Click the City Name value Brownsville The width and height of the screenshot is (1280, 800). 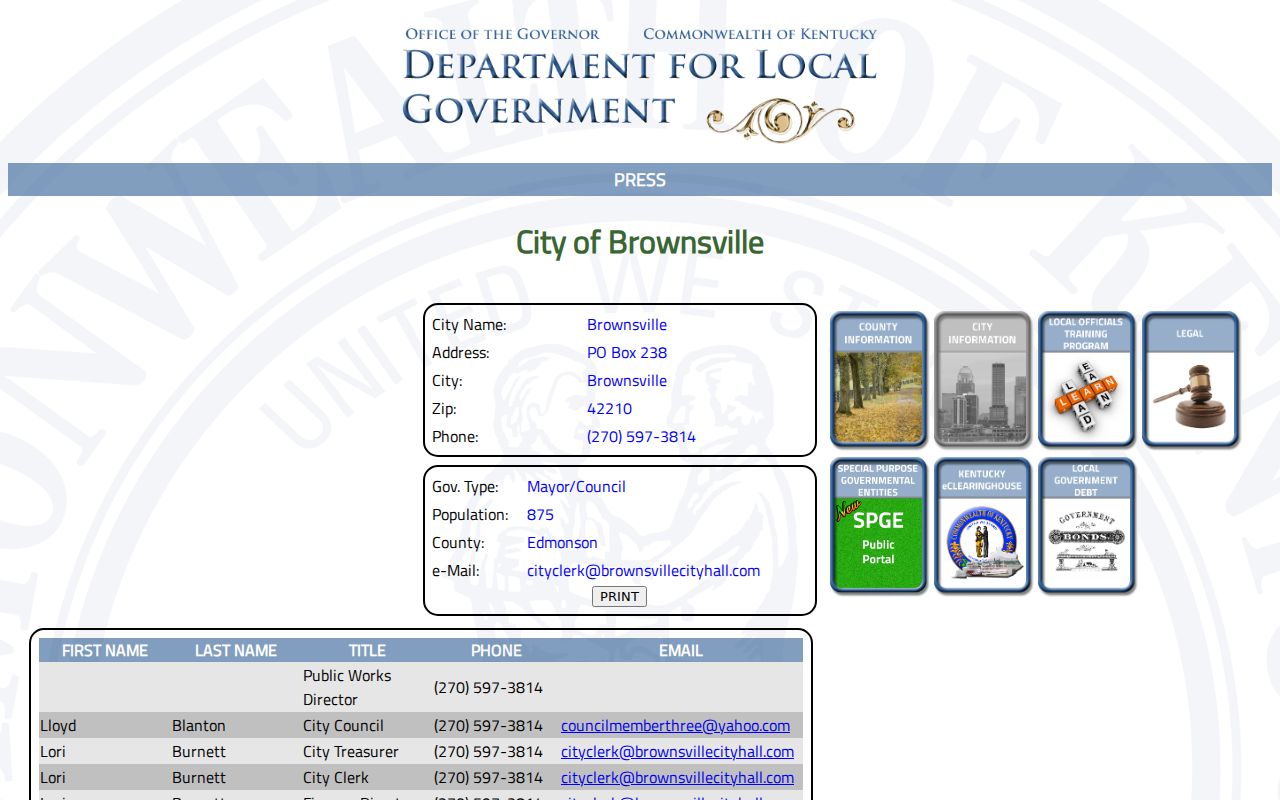point(627,325)
